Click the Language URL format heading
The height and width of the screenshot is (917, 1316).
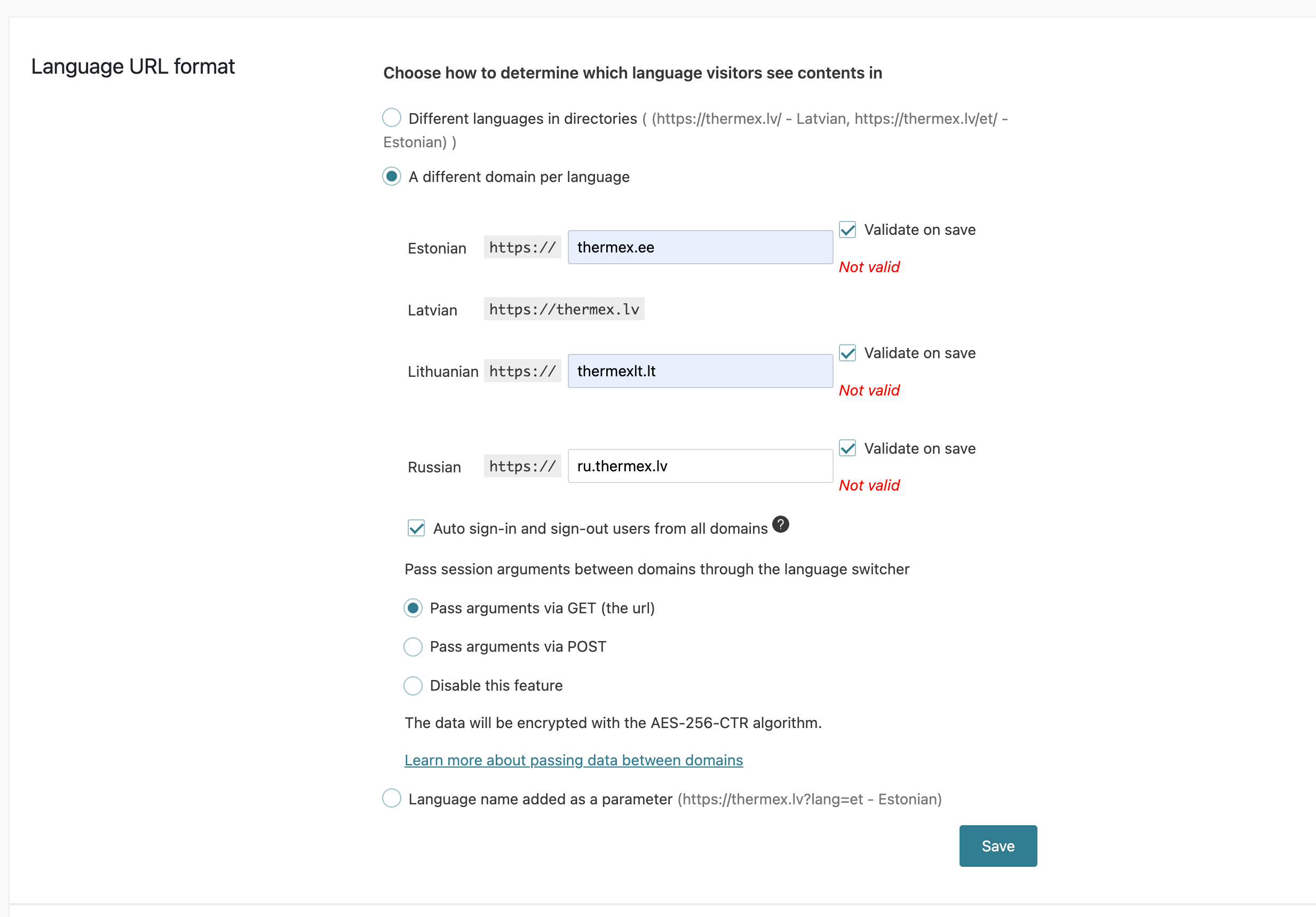click(x=133, y=67)
